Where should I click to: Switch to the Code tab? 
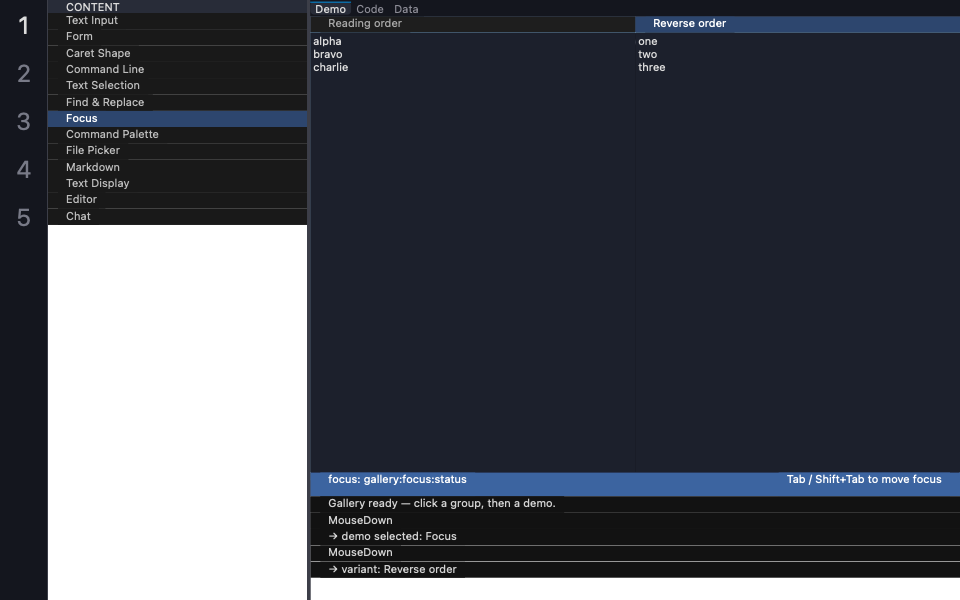click(370, 9)
